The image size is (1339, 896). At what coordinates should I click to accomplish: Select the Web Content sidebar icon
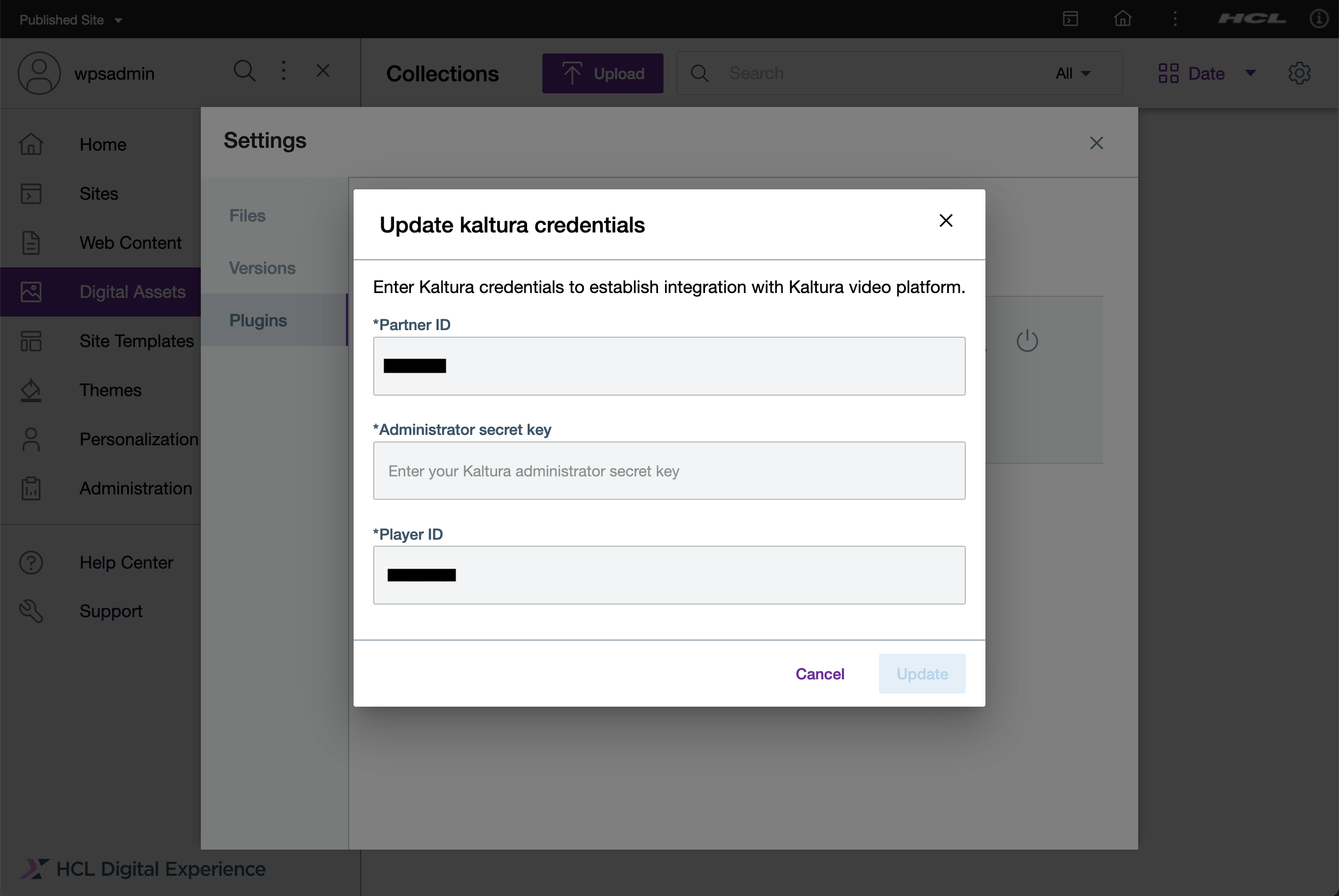[x=32, y=243]
